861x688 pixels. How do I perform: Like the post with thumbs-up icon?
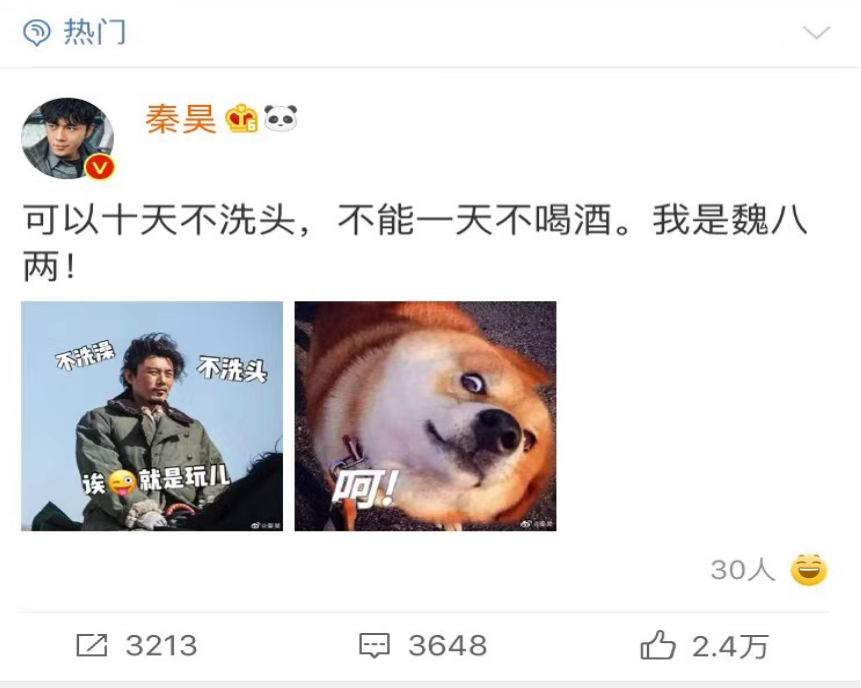(x=658, y=645)
